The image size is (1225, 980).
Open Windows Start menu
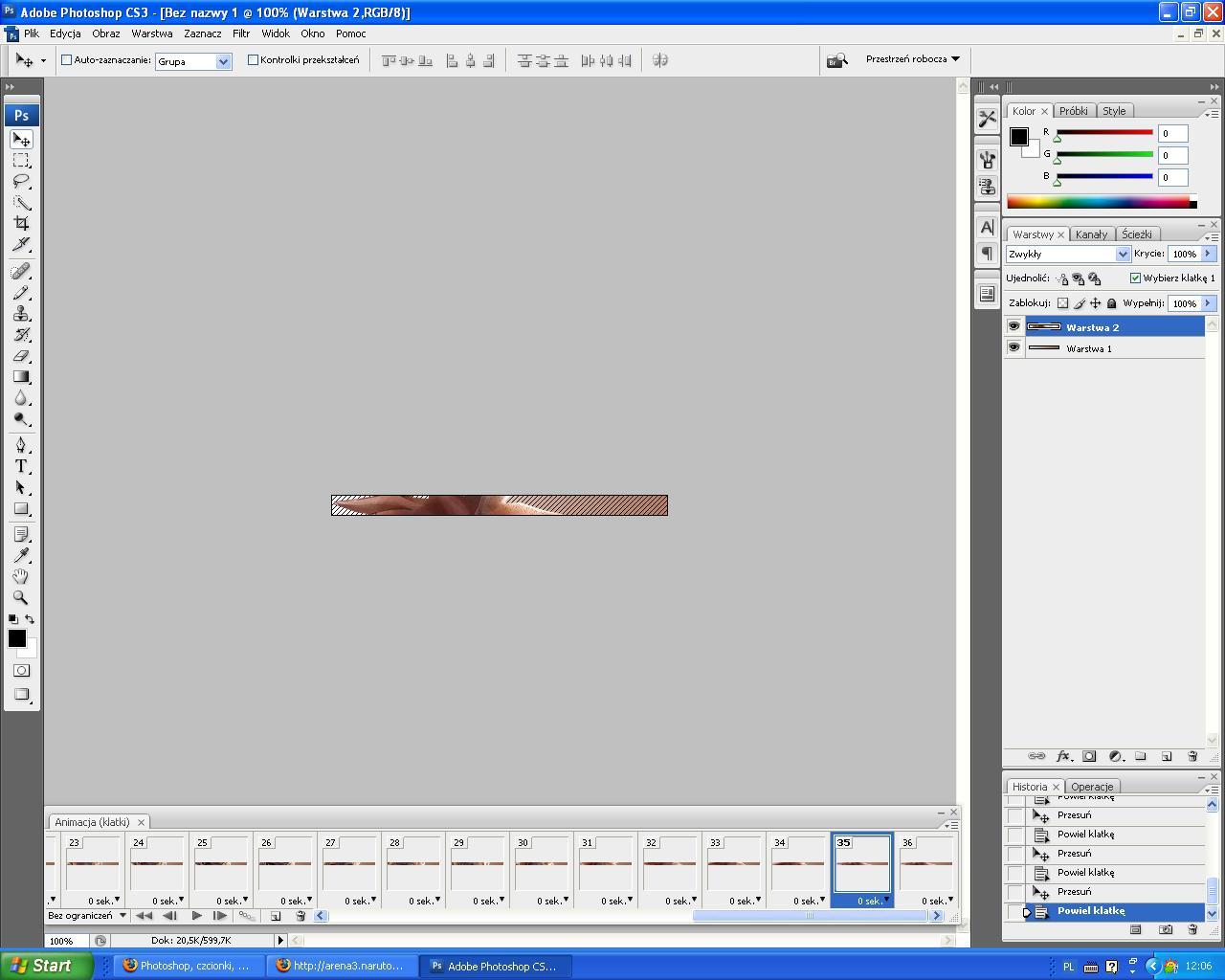[46, 966]
